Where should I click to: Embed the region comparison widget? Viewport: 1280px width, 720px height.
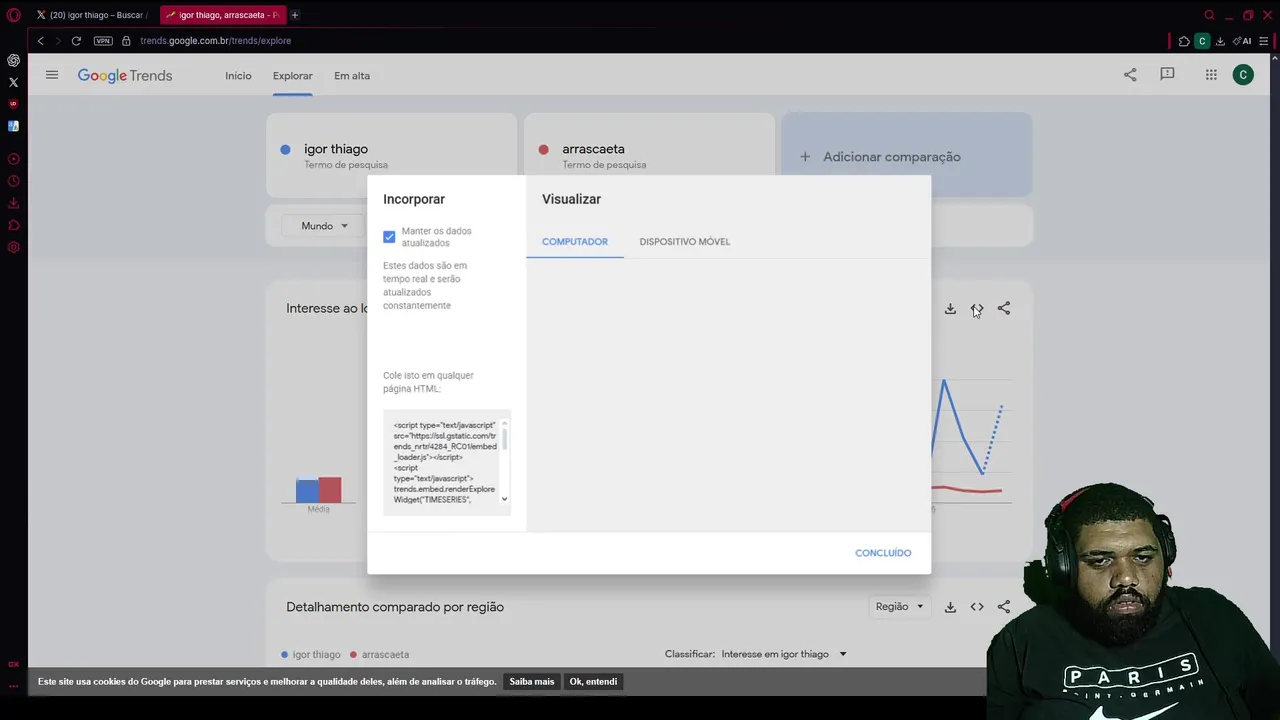977,607
